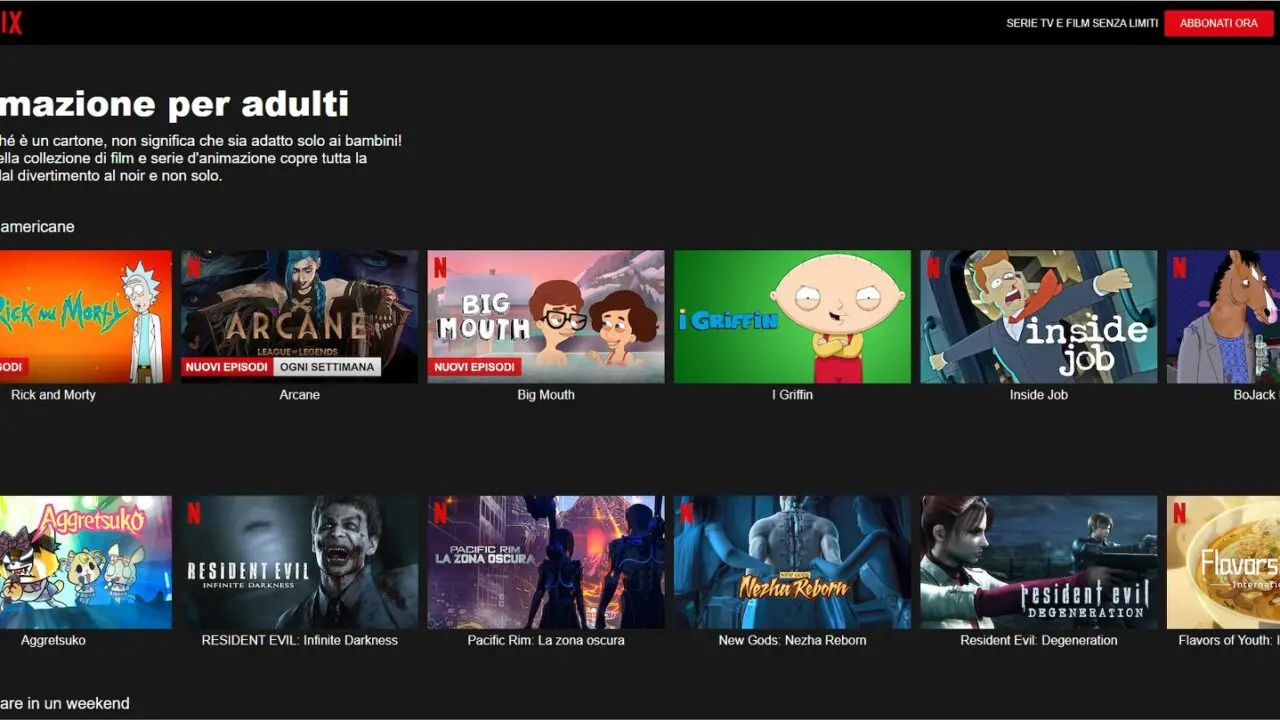Click the OGNI SETTIMANA badge on Arcane
Image resolution: width=1280 pixels, height=720 pixels.
click(x=327, y=367)
